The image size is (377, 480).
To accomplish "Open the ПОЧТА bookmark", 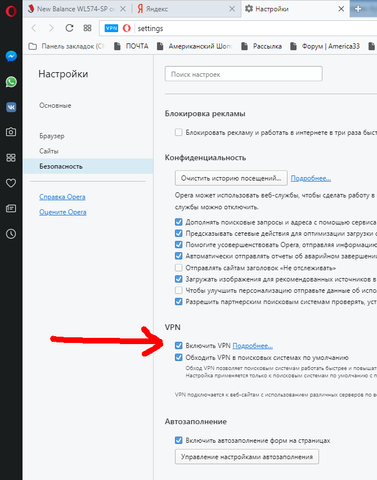I will 131,46.
